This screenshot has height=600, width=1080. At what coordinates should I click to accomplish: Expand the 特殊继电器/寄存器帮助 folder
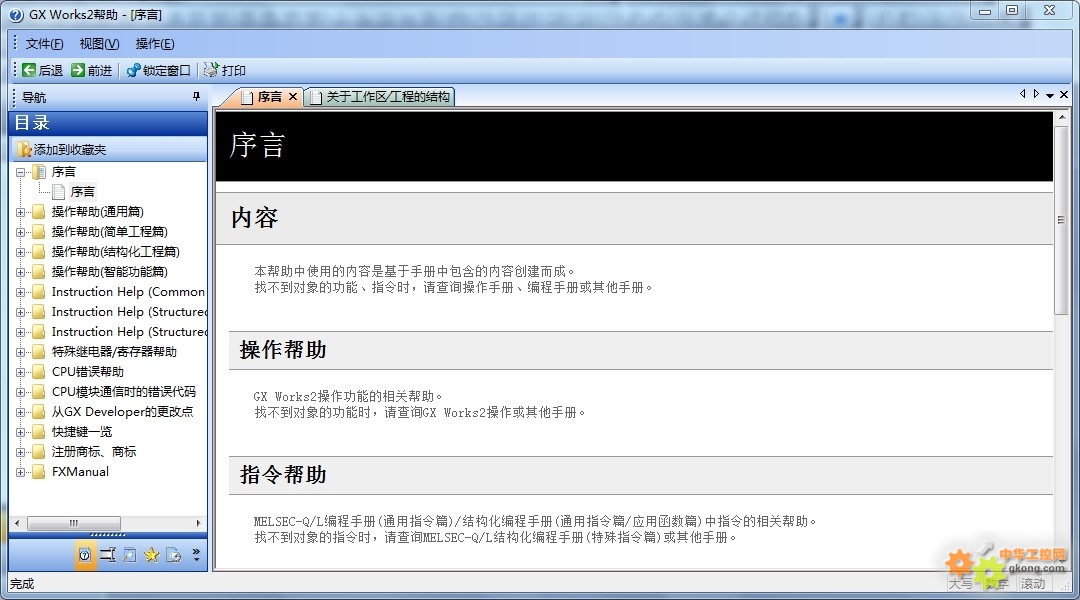tap(21, 352)
